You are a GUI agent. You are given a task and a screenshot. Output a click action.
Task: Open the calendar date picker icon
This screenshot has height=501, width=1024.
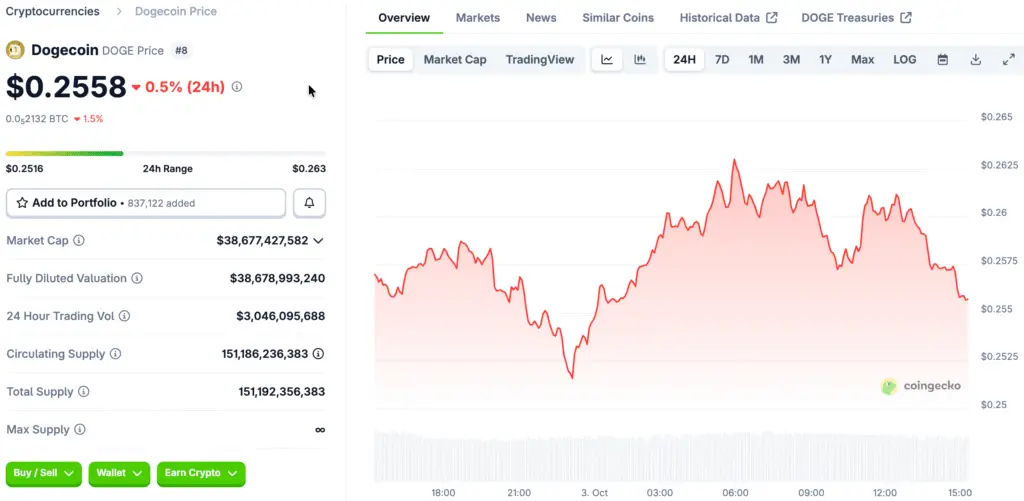tap(942, 60)
